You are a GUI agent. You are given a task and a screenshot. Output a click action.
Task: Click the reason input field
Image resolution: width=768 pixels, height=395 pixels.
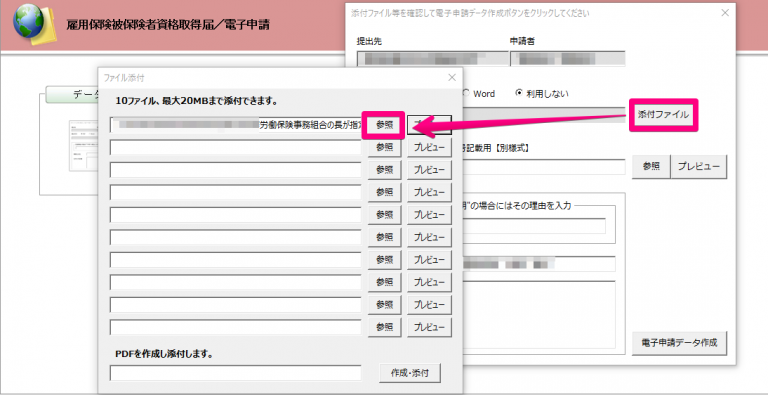click(x=534, y=226)
